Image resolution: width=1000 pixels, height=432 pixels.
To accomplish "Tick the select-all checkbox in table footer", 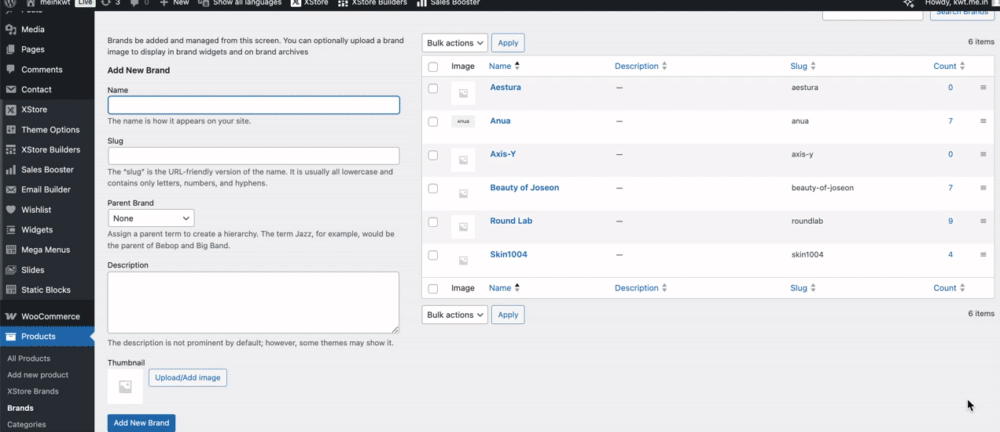I will (x=433, y=288).
